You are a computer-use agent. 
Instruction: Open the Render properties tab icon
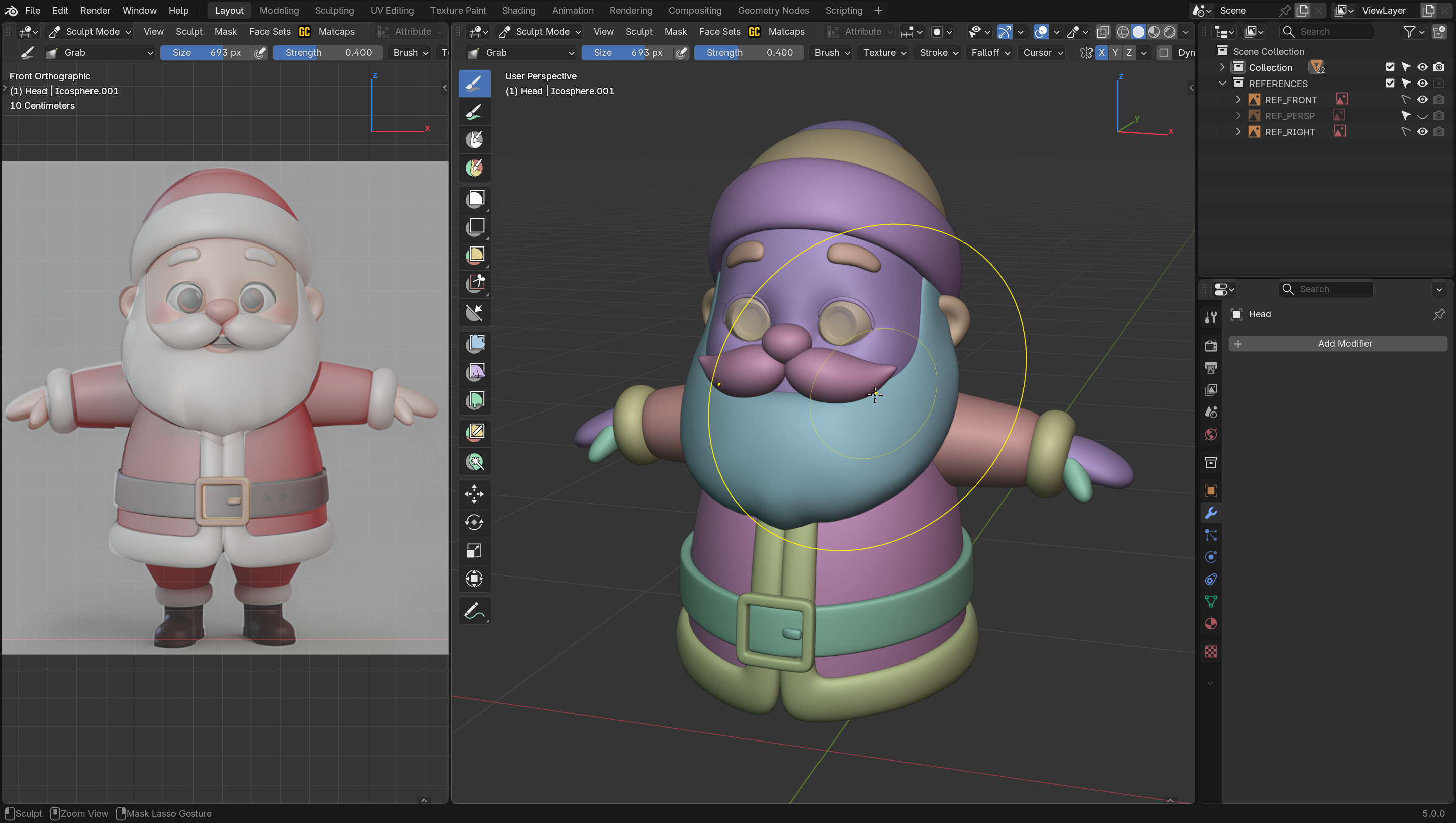[1210, 346]
